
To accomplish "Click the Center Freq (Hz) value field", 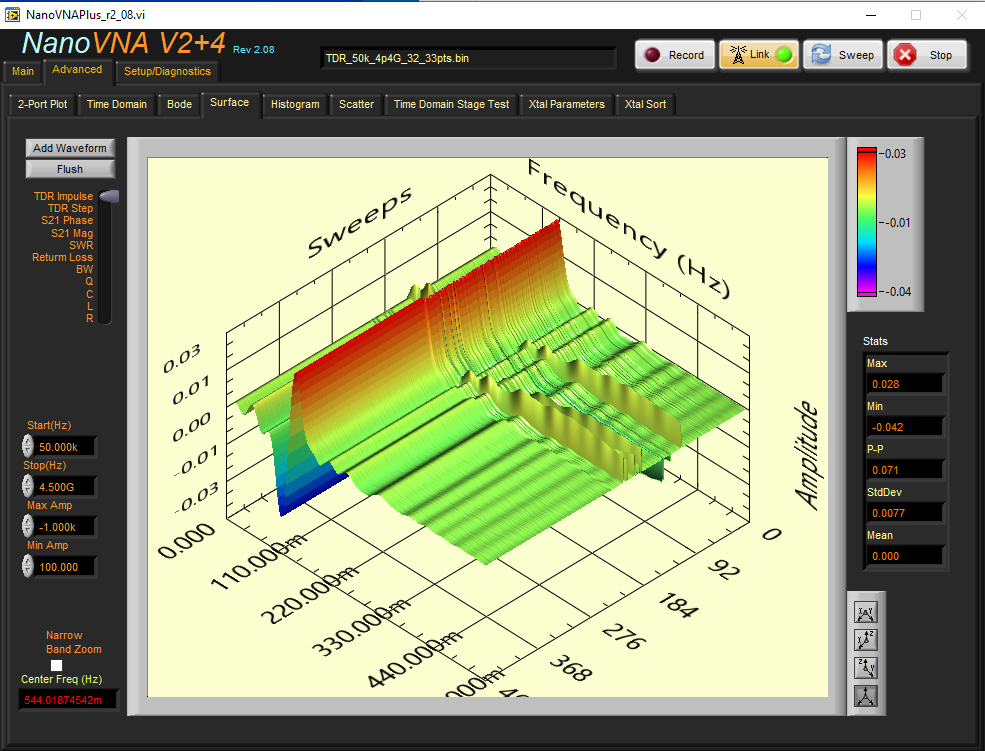I will (68, 700).
